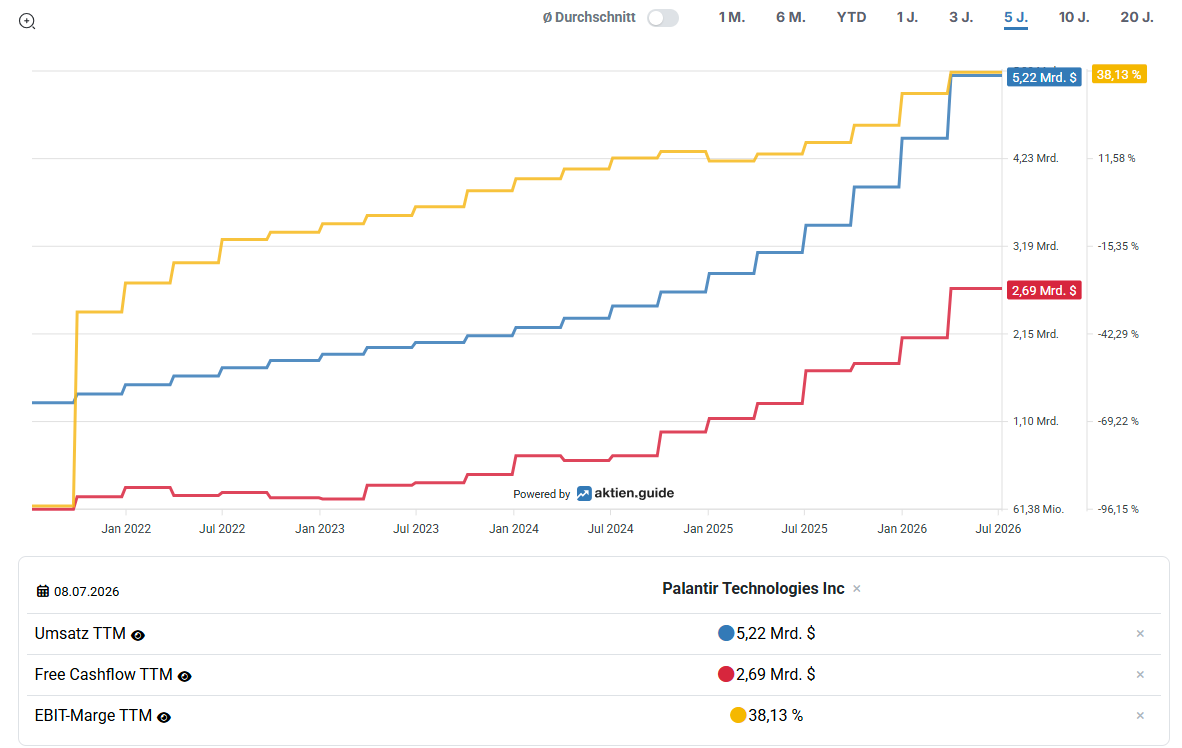
Task: Toggle visibility eye for Free Cashflow TTM
Action: pyautogui.click(x=185, y=676)
